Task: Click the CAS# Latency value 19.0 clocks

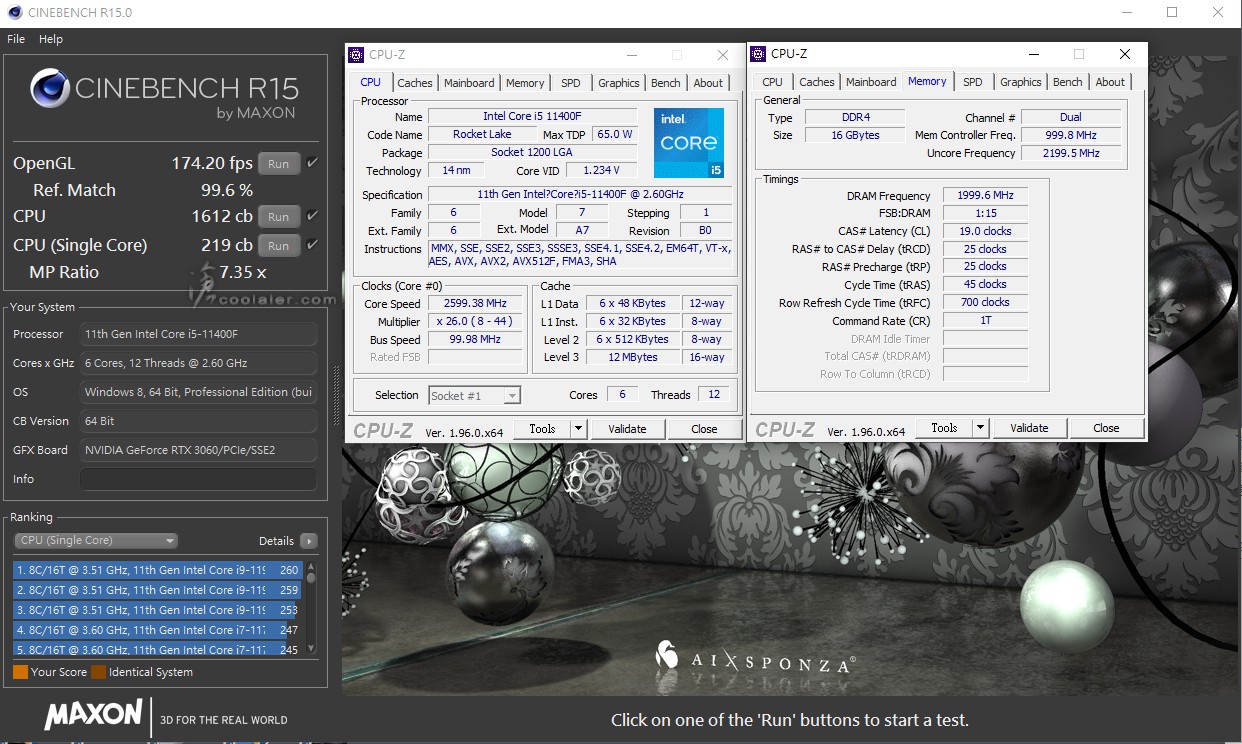Action: (x=985, y=231)
